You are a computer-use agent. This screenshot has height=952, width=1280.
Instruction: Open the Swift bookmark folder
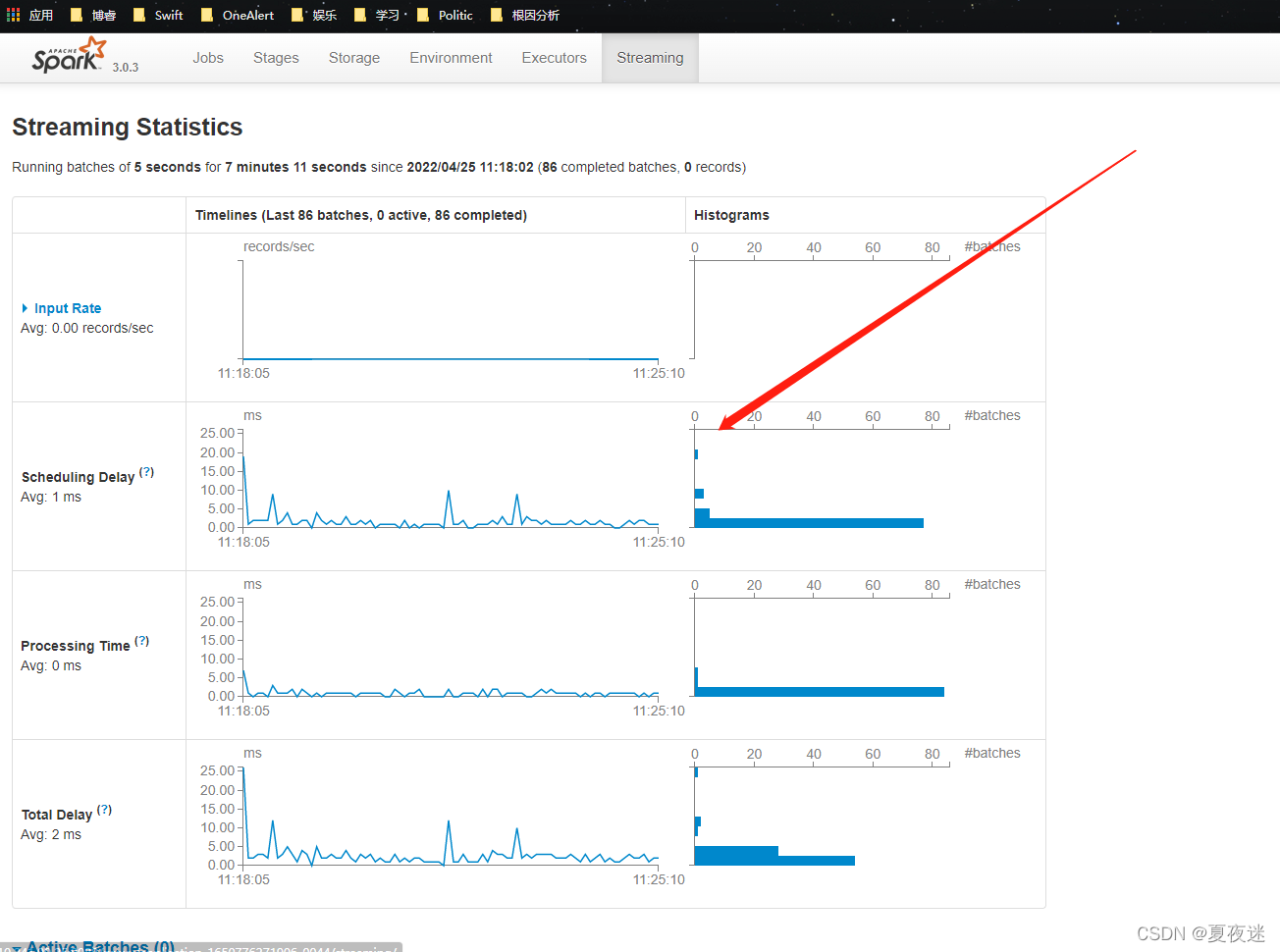tap(158, 15)
